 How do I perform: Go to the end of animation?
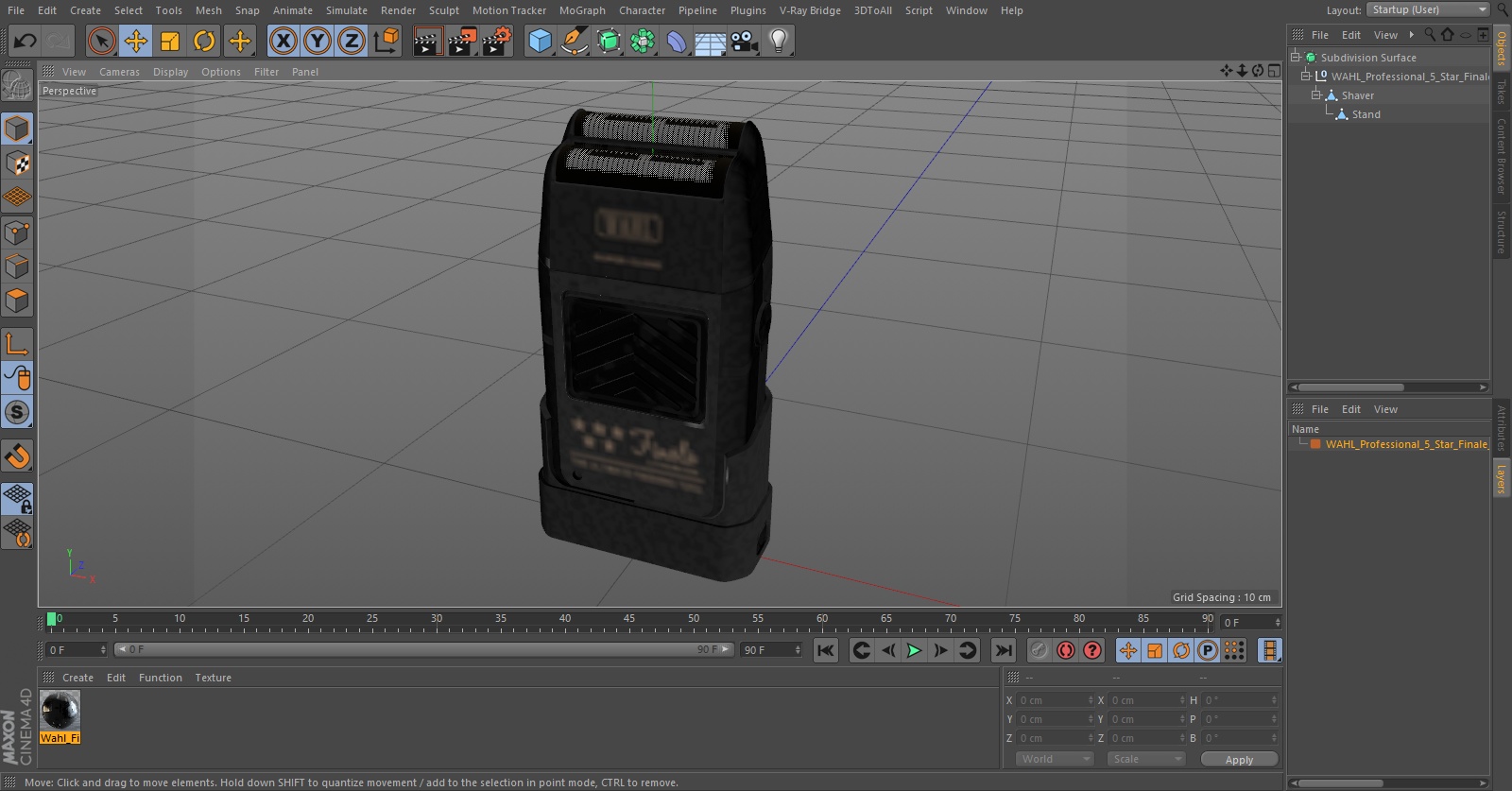pyautogui.click(x=1004, y=650)
